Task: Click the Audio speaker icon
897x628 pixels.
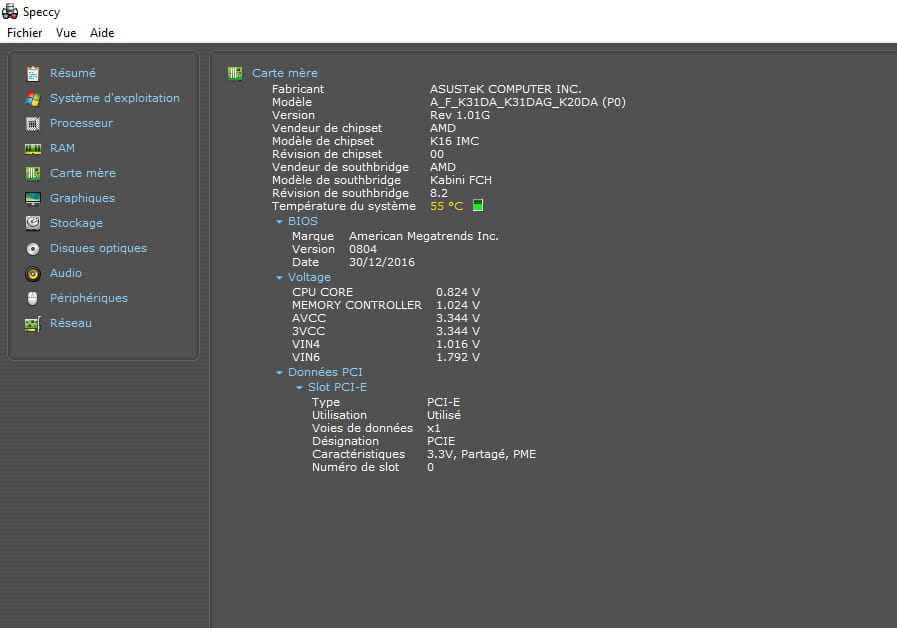Action: 33,273
